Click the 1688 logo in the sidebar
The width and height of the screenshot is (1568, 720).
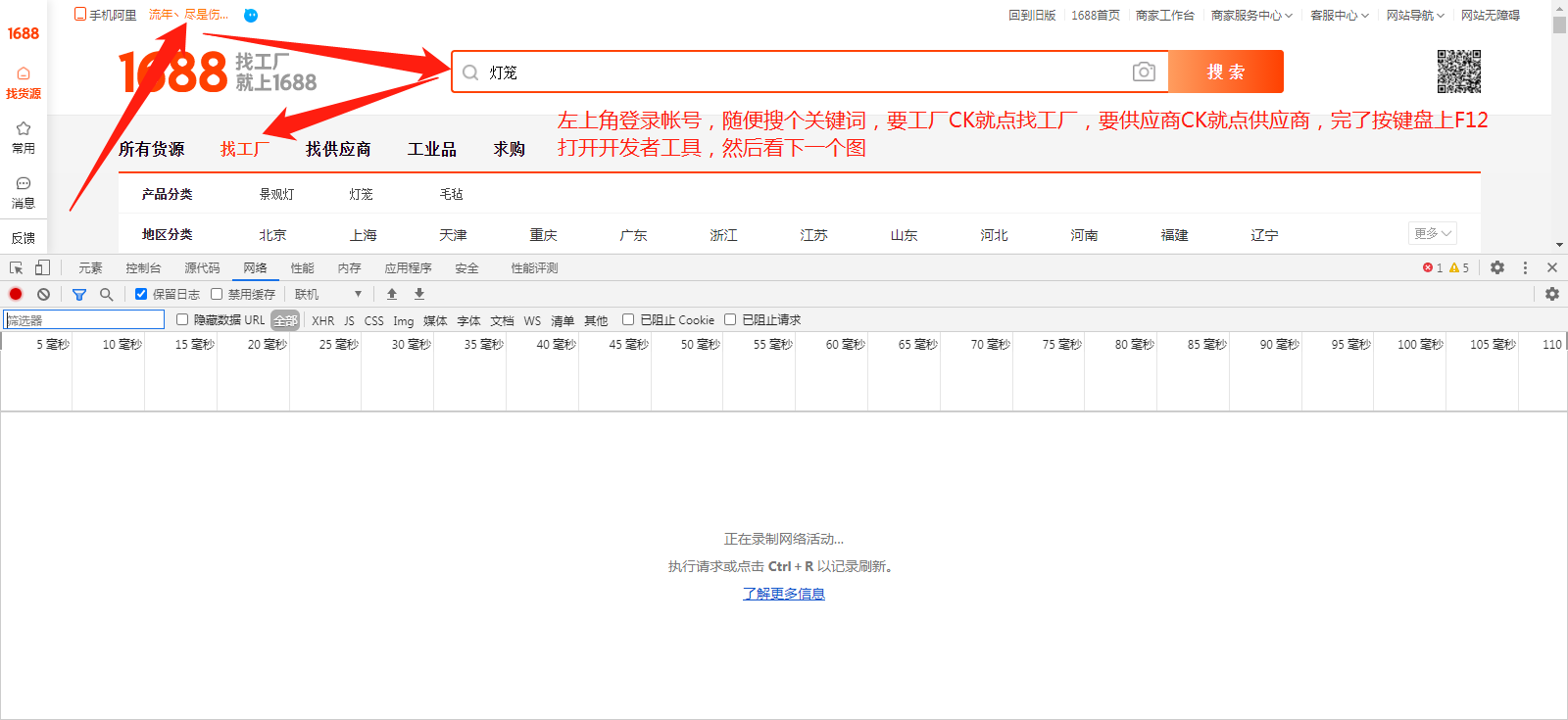pos(24,33)
